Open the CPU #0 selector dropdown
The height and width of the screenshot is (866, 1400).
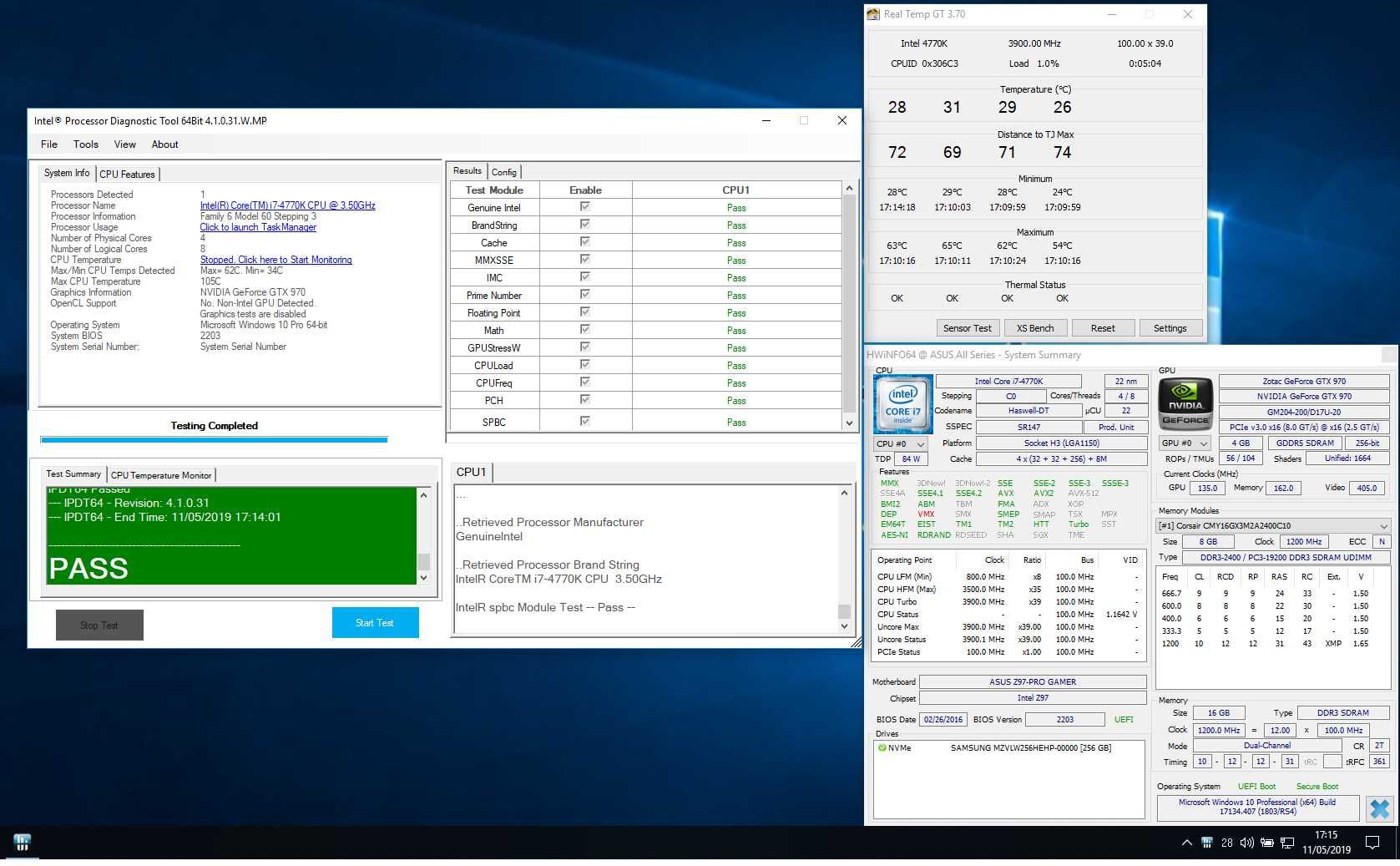click(x=900, y=443)
